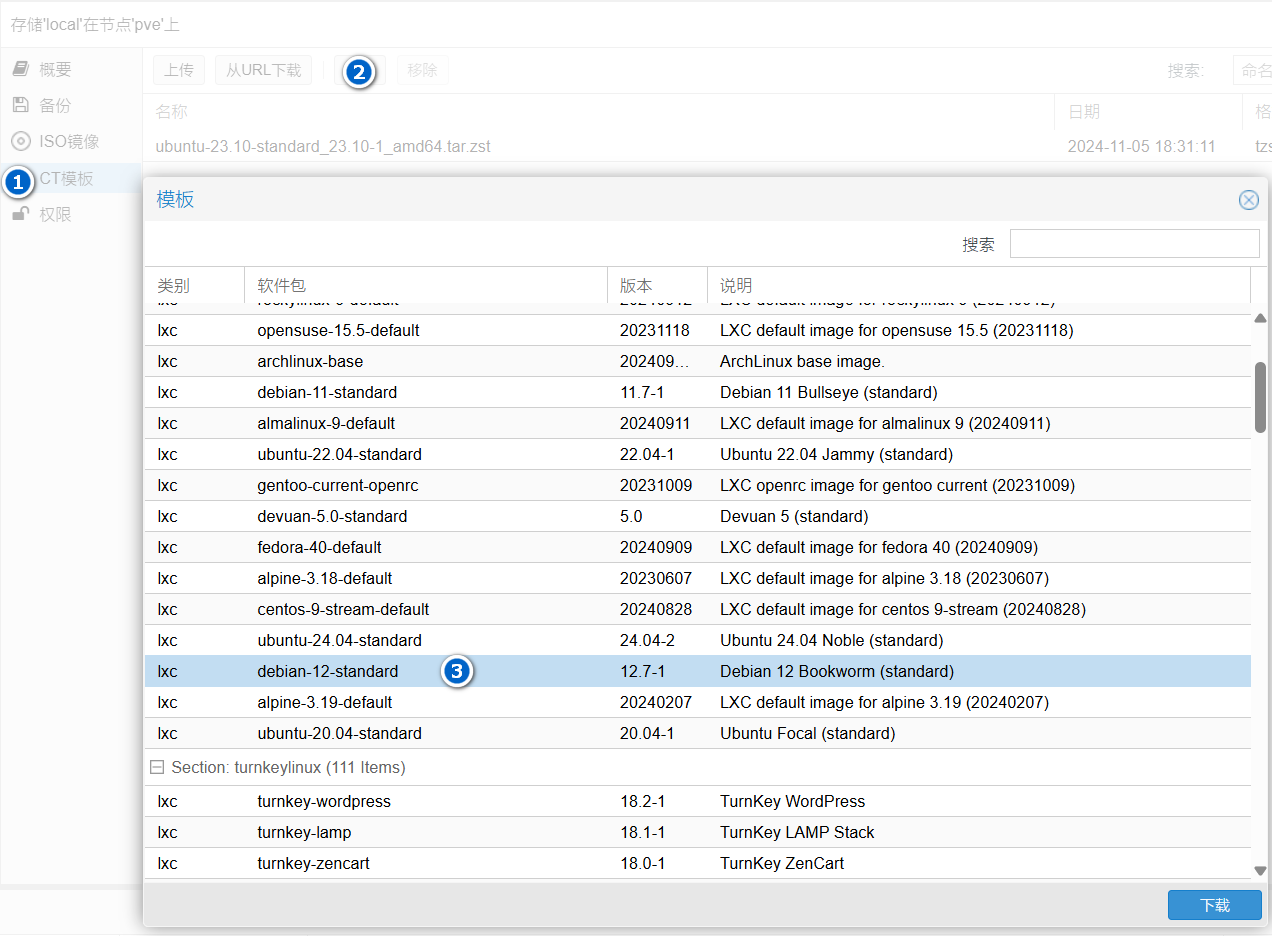Select the alpine-3.18-default template
This screenshot has height=936, width=1272.
[x=697, y=578]
